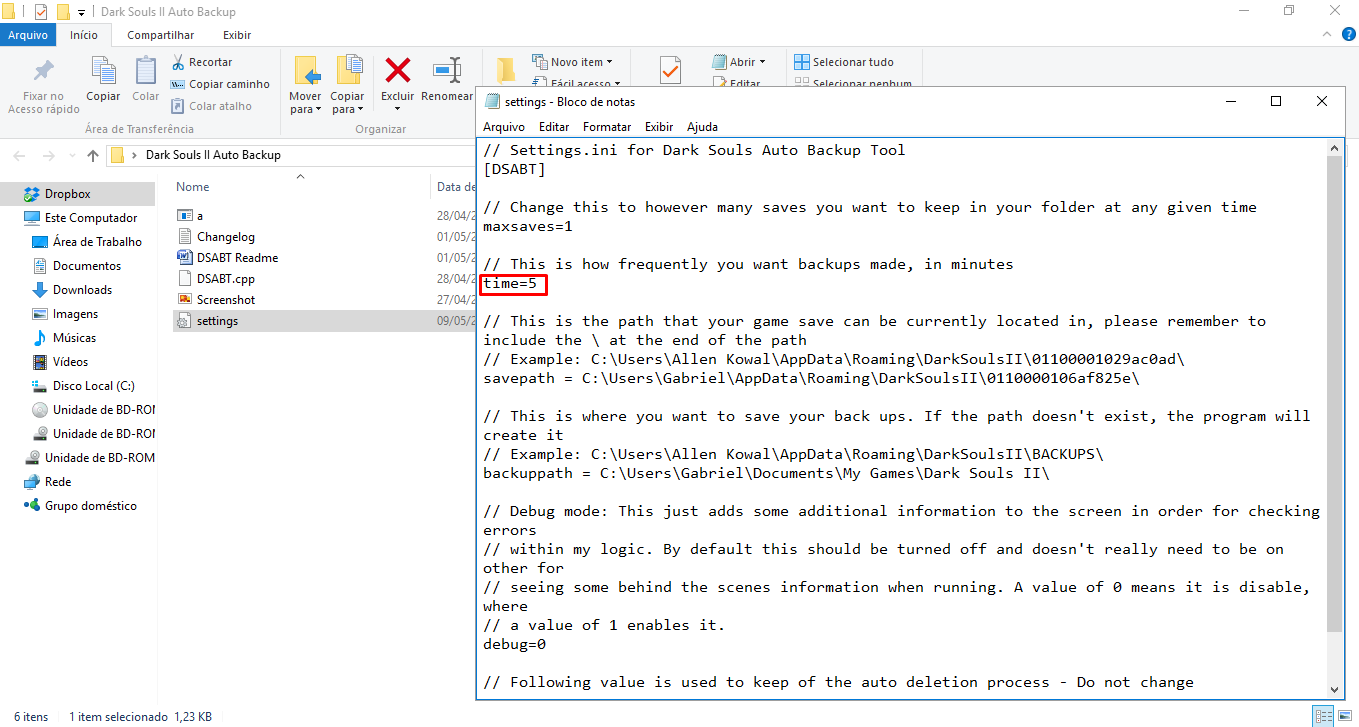Viewport: 1359px width, 727px height.
Task: Click quick access properties checkmark icon in title bar
Action: click(41, 12)
